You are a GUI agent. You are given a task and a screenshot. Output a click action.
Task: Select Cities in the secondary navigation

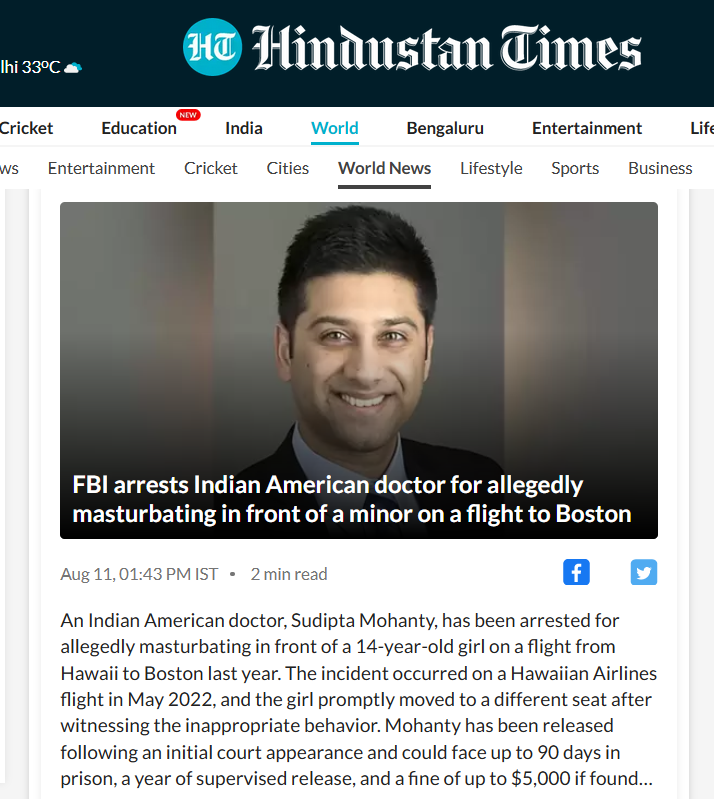287,168
